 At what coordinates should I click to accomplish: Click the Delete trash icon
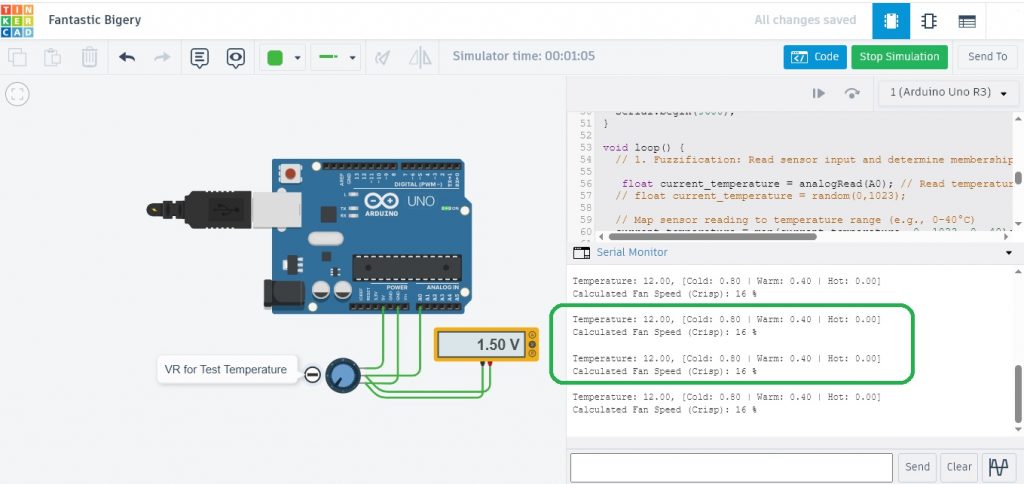[x=89, y=57]
